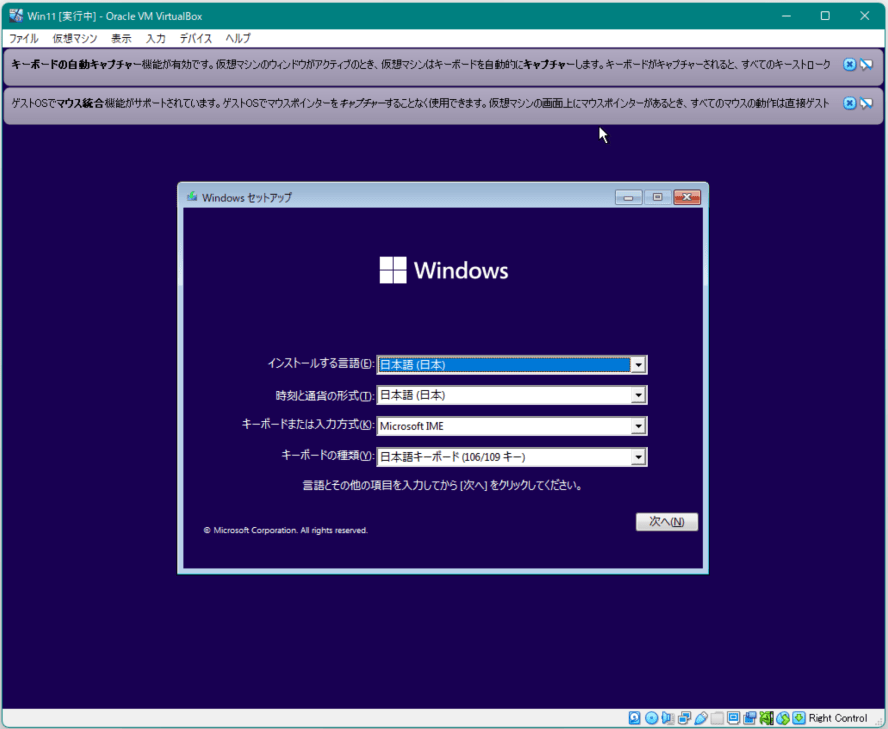Maximize the VirtualBox window
Screen dimensions: 888x729
tap(825, 16)
